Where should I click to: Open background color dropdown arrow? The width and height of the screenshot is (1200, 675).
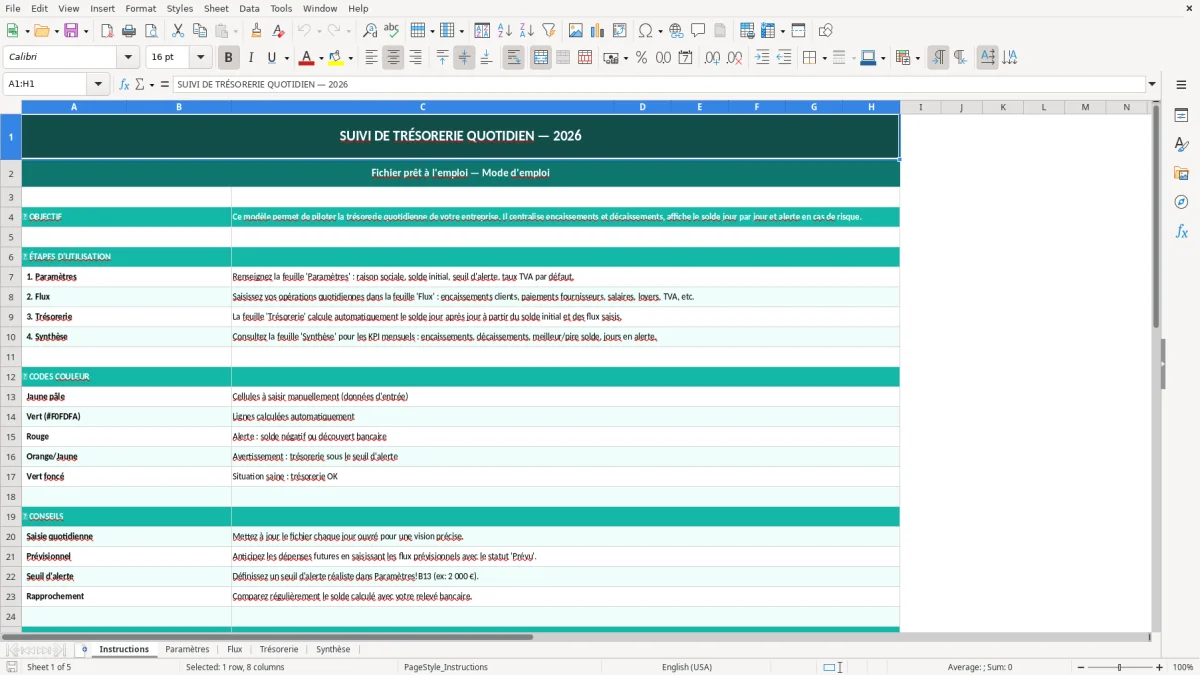click(x=350, y=58)
